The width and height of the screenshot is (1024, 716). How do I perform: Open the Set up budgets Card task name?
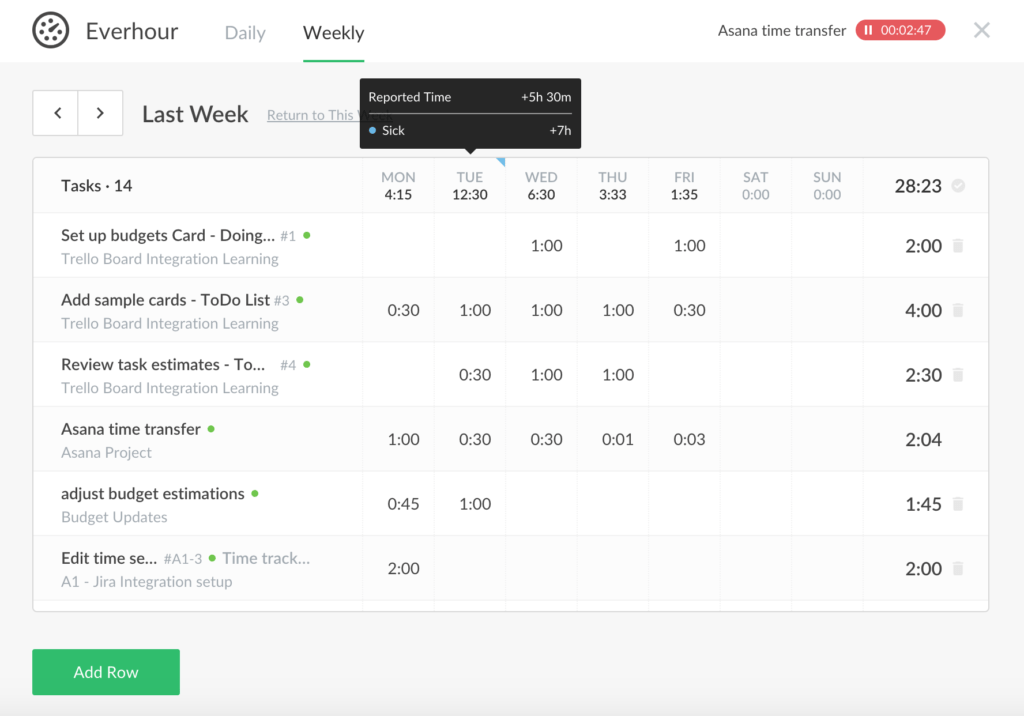click(168, 235)
